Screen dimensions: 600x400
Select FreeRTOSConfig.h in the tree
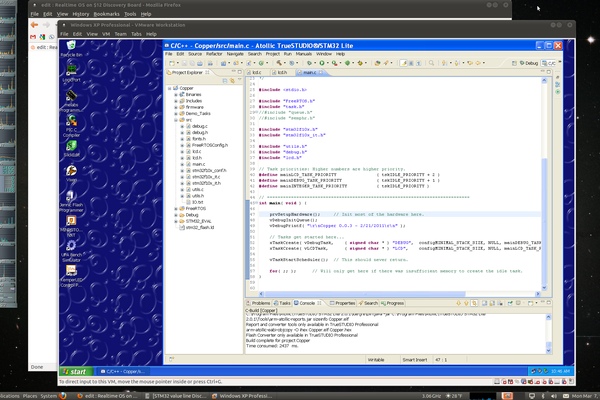210,145
